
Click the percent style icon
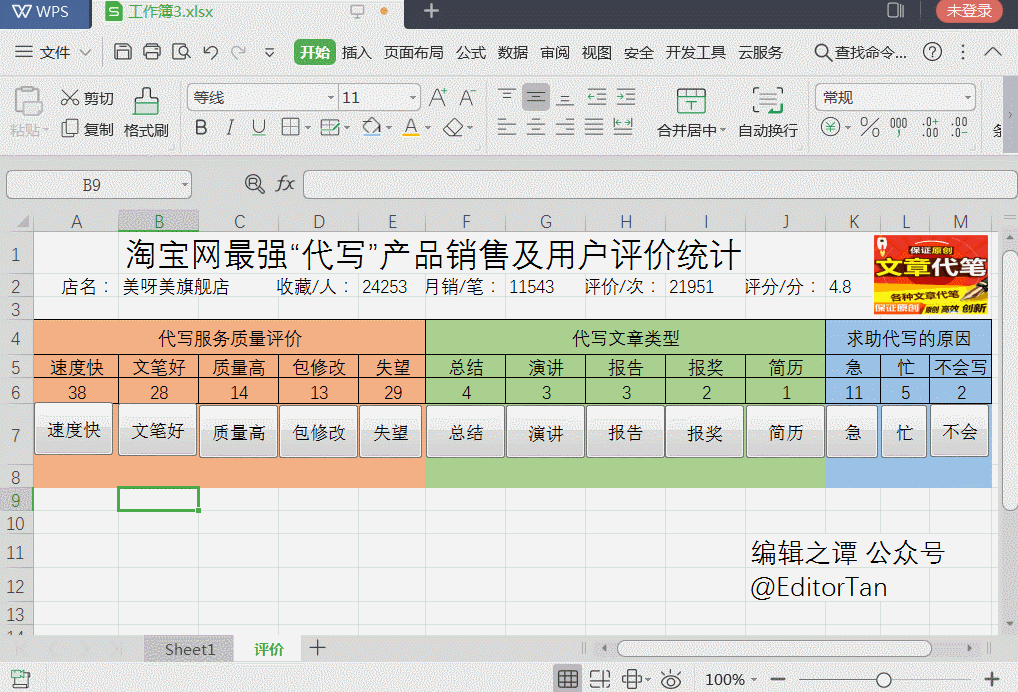(x=870, y=128)
